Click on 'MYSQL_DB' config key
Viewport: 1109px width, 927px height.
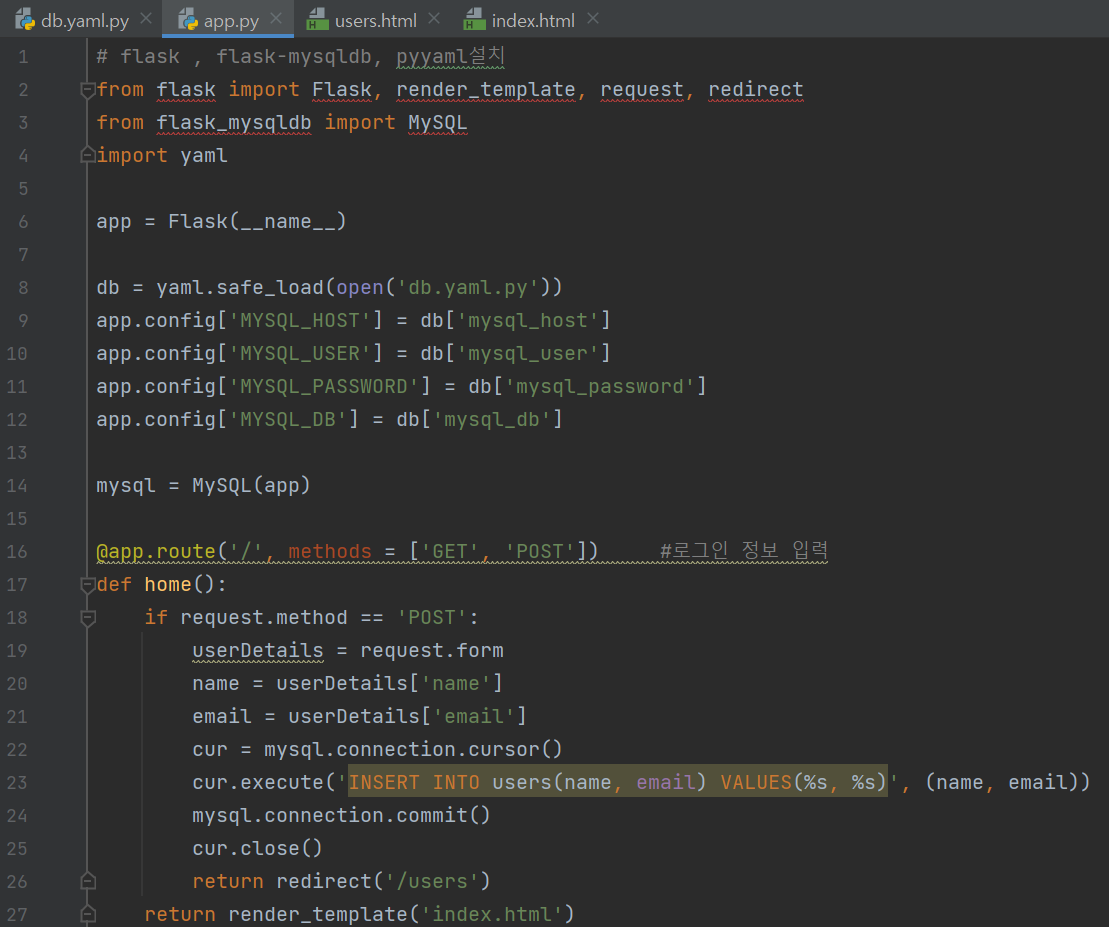pos(288,420)
